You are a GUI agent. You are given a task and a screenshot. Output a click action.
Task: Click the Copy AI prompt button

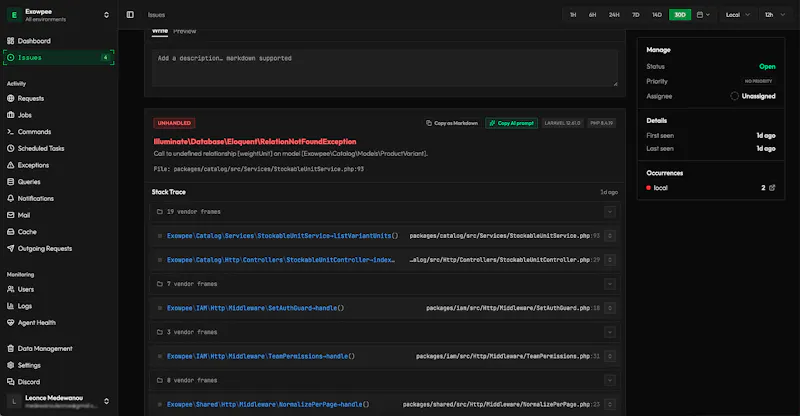(511, 123)
